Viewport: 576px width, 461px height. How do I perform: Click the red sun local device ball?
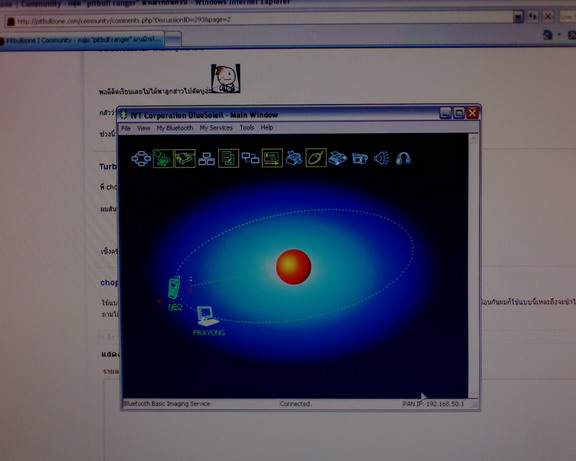294,267
